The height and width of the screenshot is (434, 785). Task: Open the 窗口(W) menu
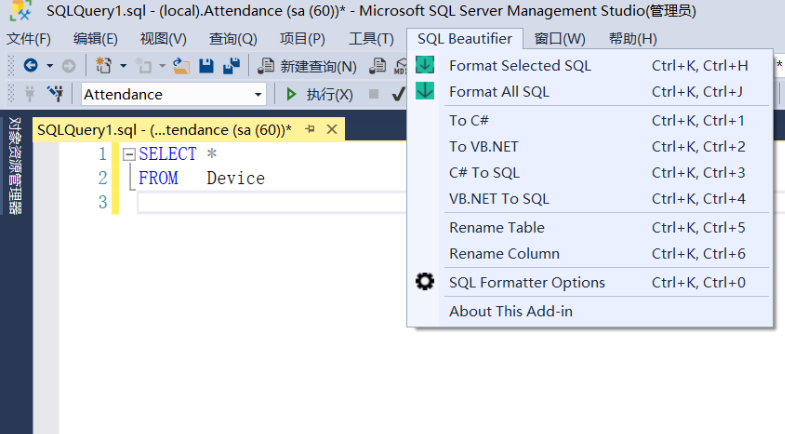click(560, 39)
